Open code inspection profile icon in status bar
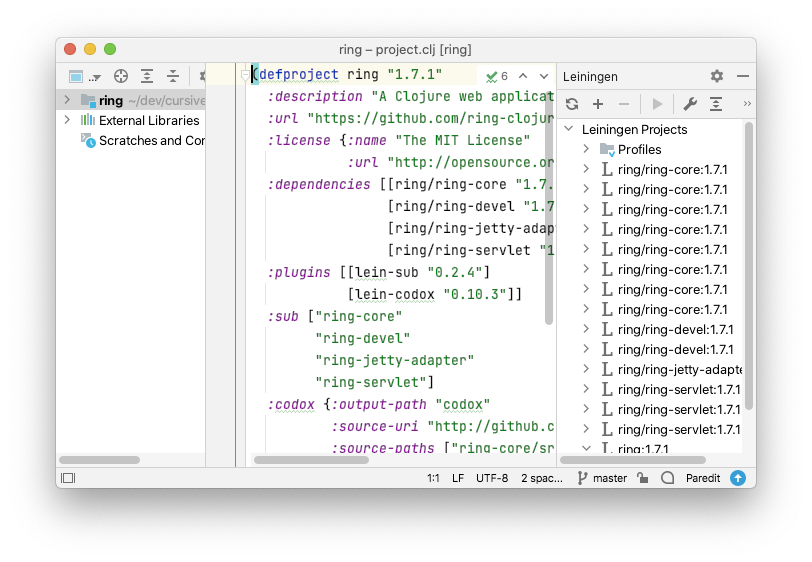812x562 pixels. coord(668,478)
